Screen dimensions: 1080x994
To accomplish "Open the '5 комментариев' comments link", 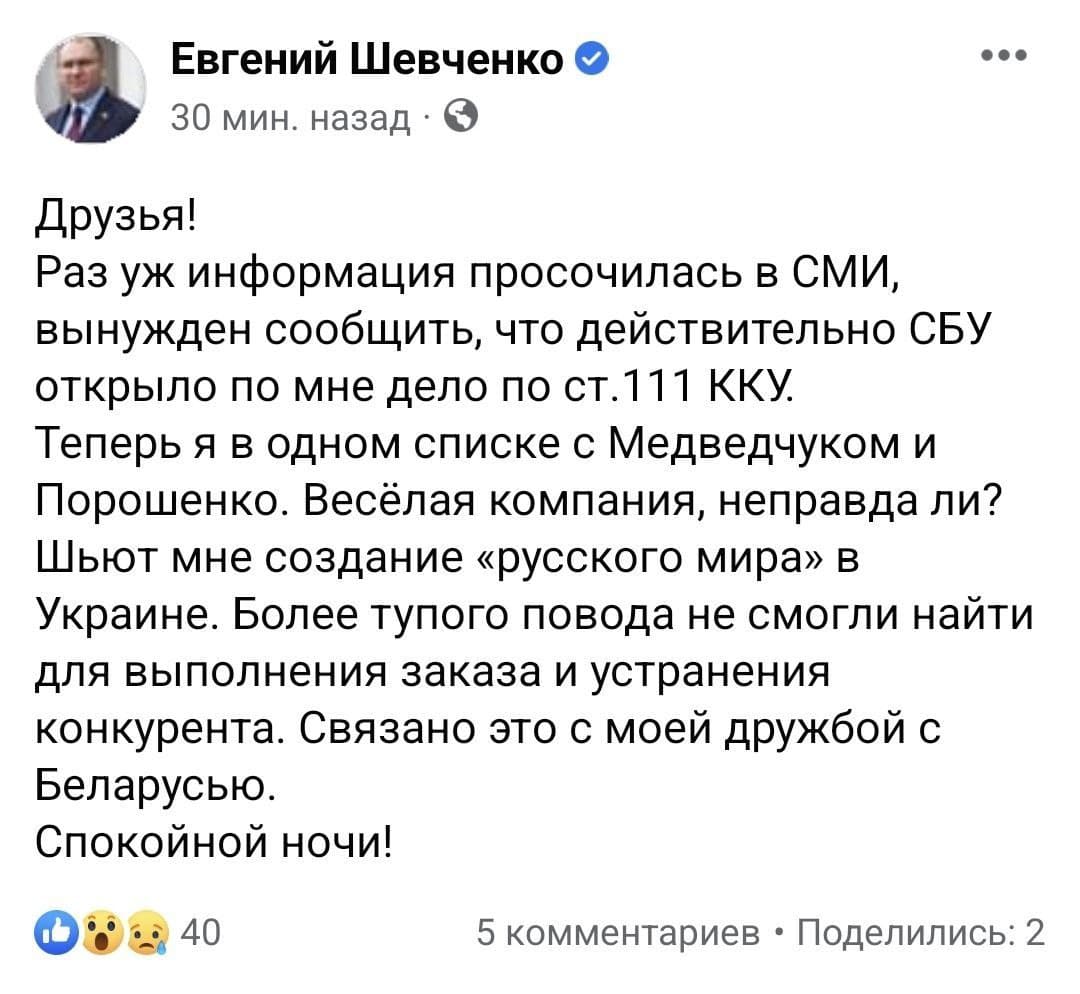I will point(618,933).
